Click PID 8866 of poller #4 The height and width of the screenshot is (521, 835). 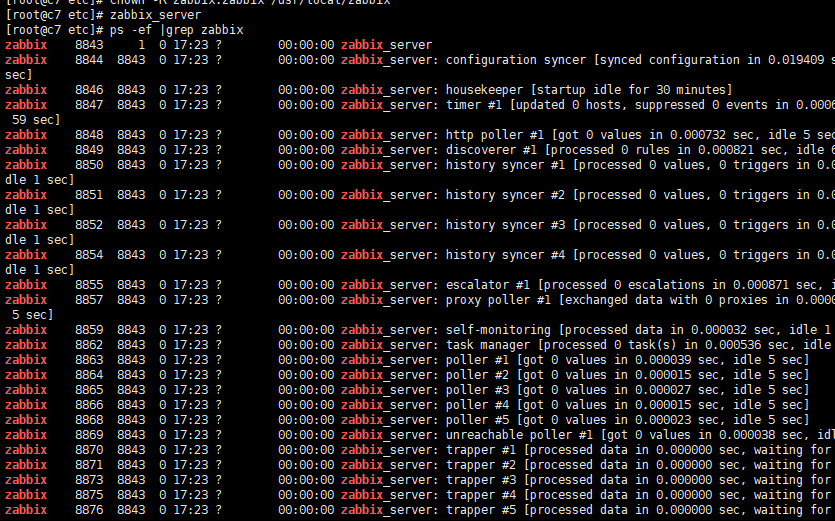tap(89, 404)
